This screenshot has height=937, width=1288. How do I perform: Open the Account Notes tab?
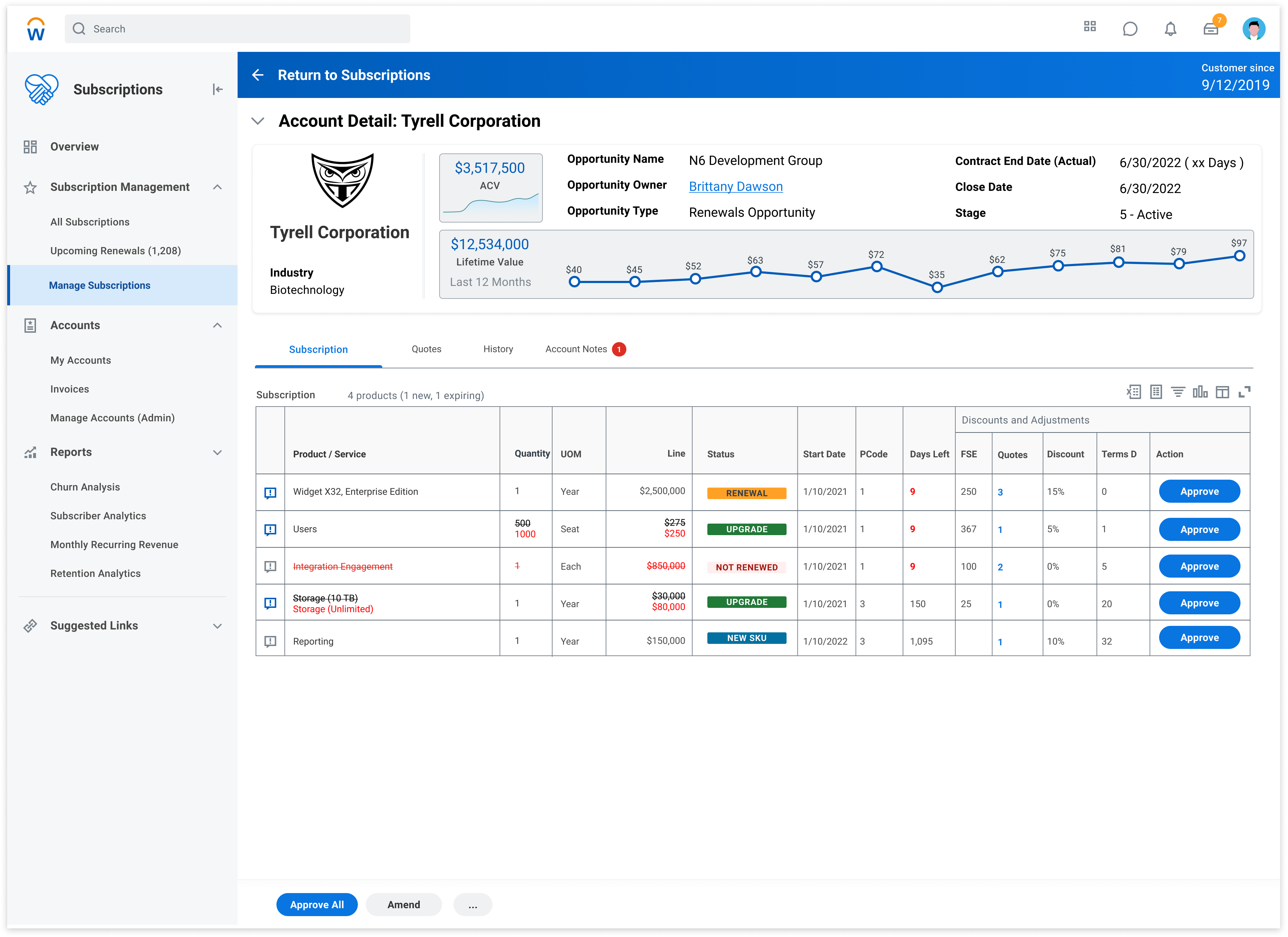[585, 349]
